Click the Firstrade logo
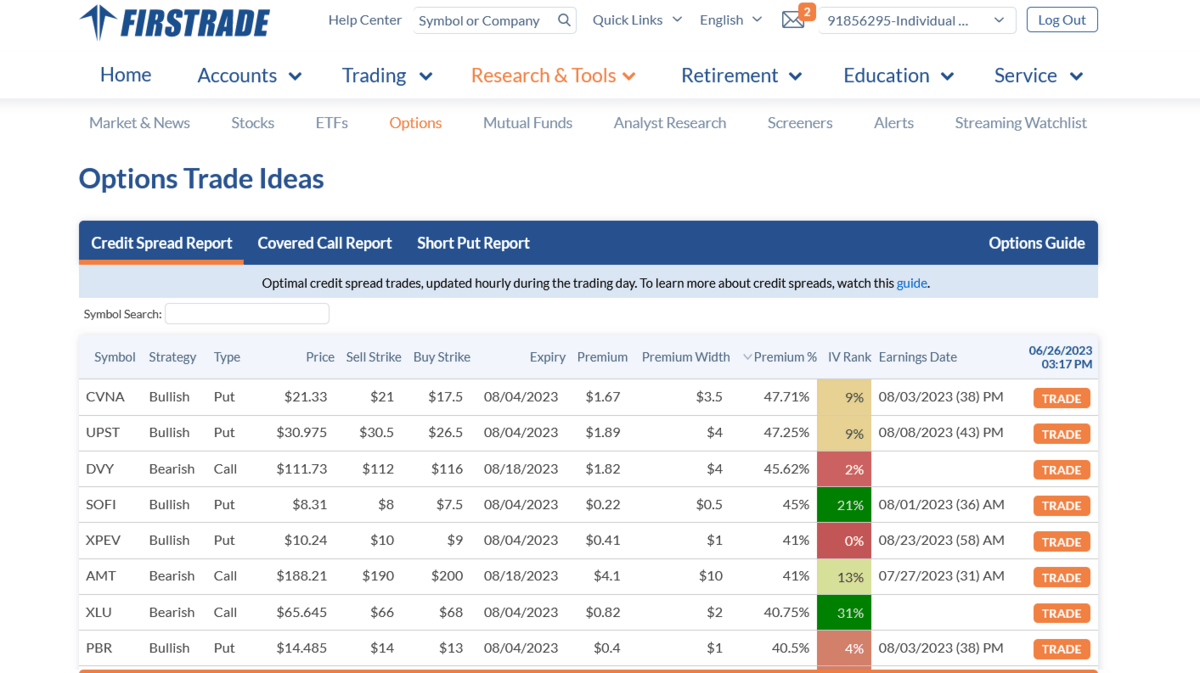This screenshot has height=673, width=1200. (174, 21)
